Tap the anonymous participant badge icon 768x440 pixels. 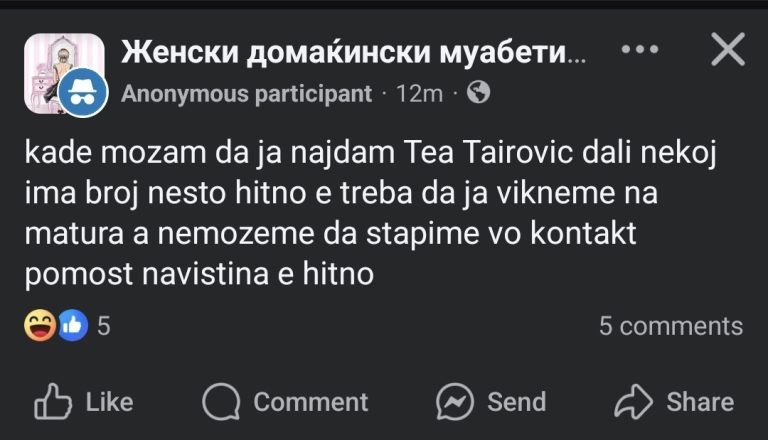pos(83,93)
